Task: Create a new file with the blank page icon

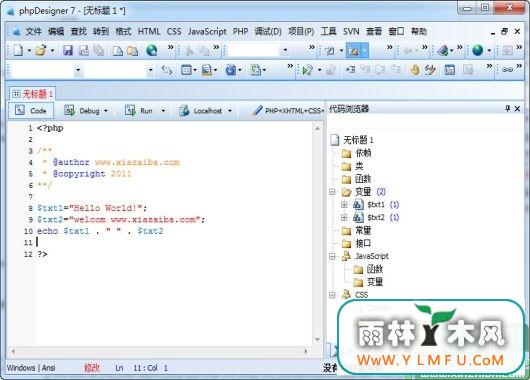Action: pos(18,51)
